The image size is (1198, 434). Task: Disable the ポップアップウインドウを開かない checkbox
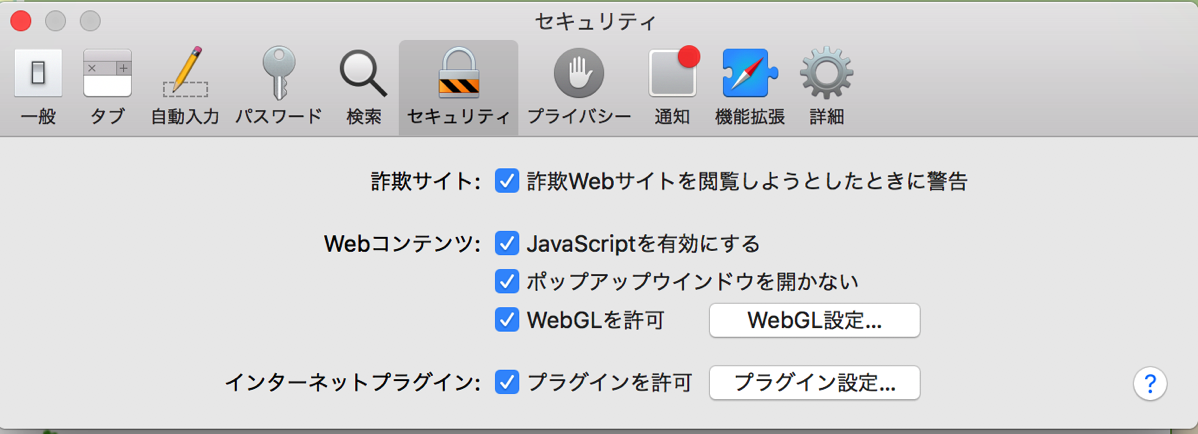pos(507,281)
